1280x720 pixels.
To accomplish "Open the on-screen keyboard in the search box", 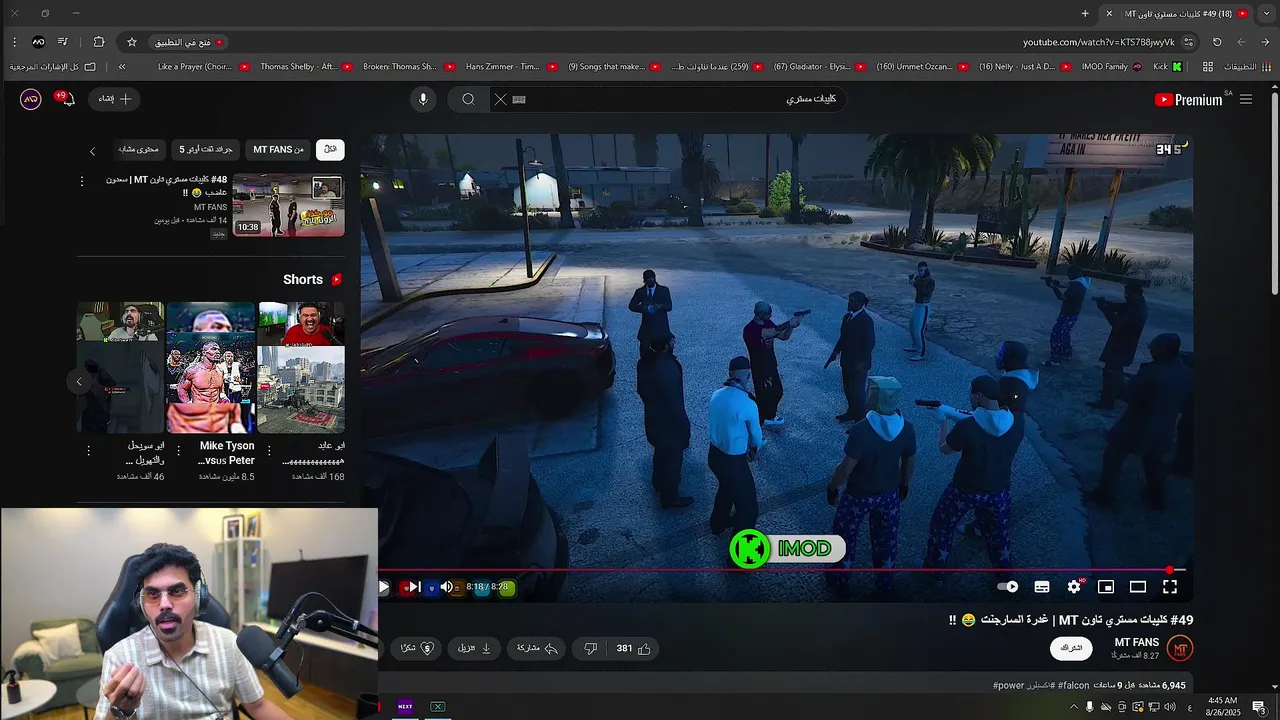I will (x=519, y=99).
